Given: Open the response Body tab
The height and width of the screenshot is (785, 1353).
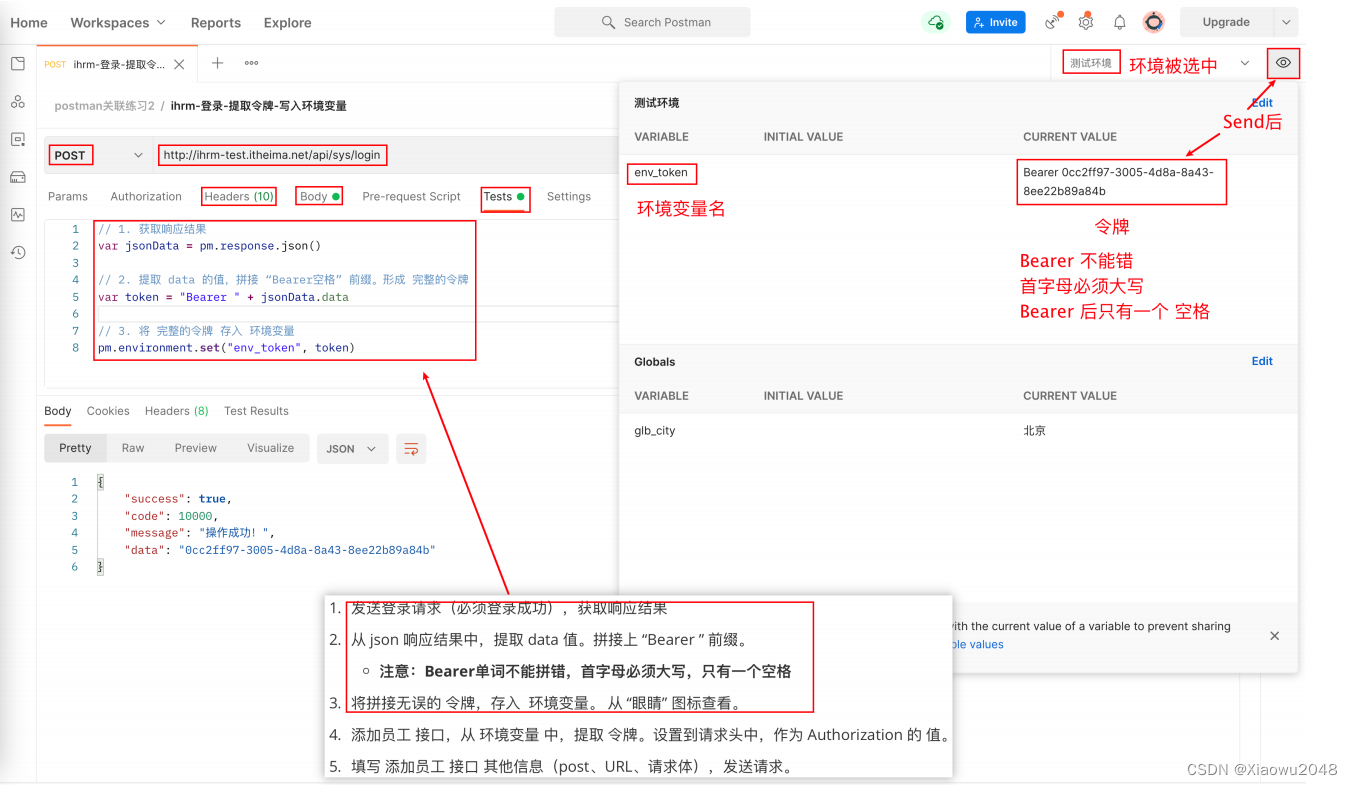Looking at the screenshot, I should pos(58,411).
